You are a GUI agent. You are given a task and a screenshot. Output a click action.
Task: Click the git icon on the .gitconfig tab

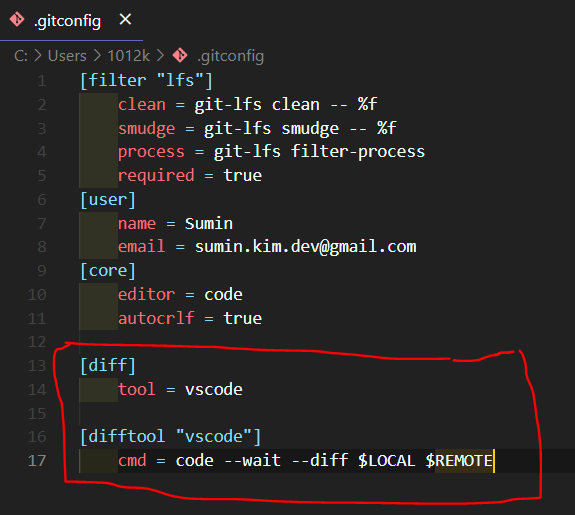tap(17, 20)
